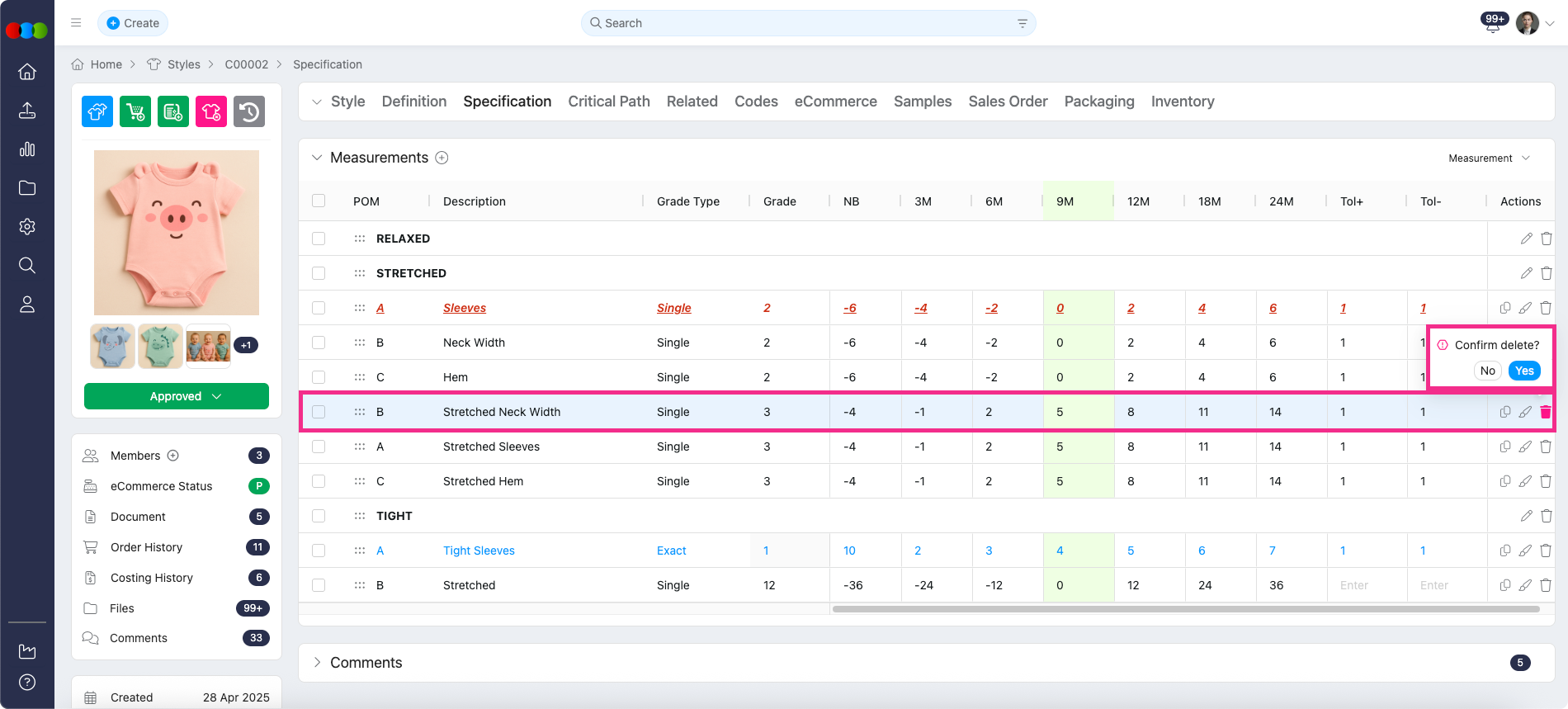Toggle the select-all checkbox in the table header
Viewport: 1568px width, 709px height.
(319, 201)
